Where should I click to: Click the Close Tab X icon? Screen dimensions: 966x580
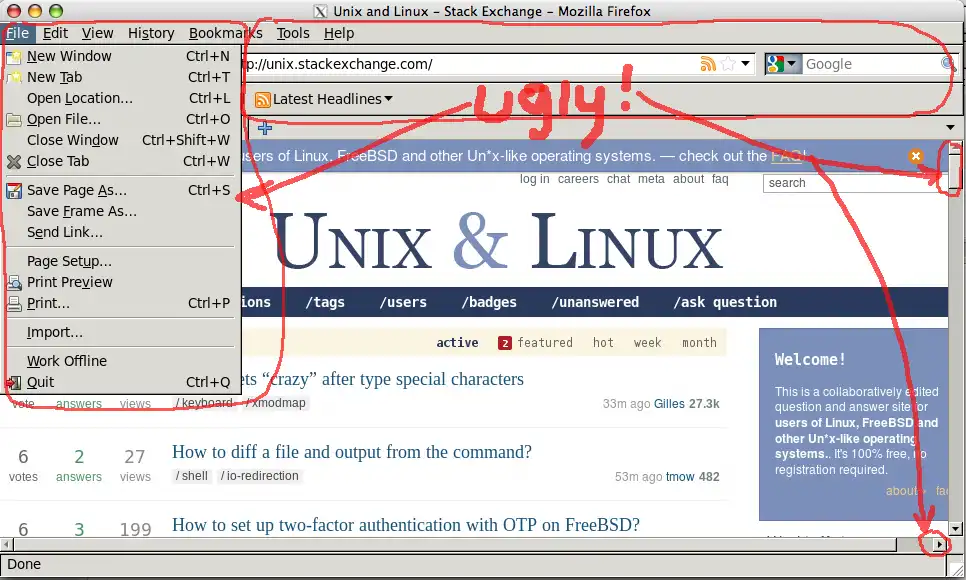[x=14, y=161]
